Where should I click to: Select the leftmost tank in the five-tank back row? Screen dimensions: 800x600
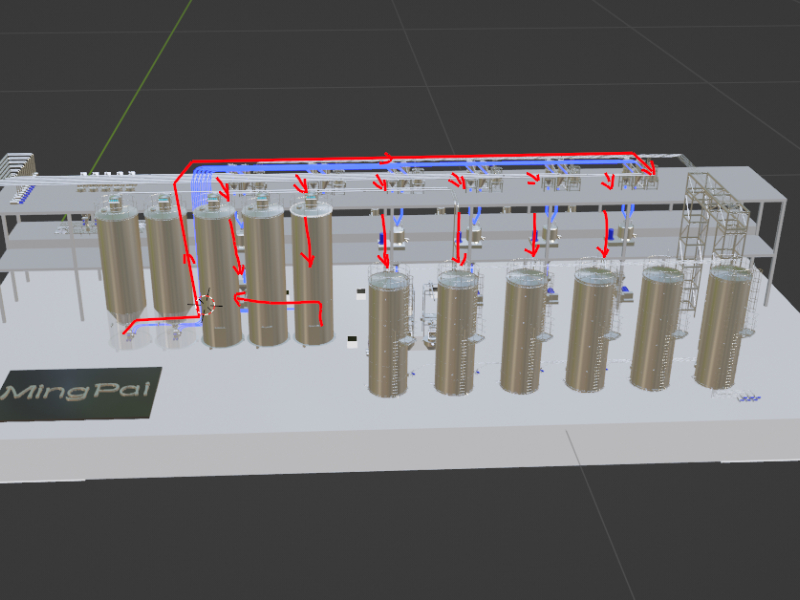[x=120, y=267]
